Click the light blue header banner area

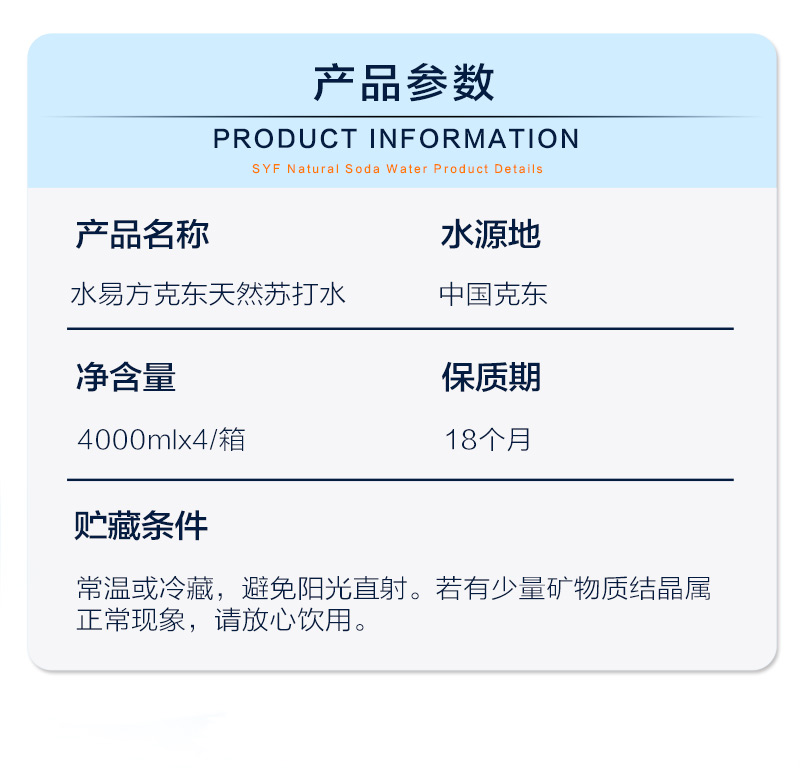pos(403,111)
